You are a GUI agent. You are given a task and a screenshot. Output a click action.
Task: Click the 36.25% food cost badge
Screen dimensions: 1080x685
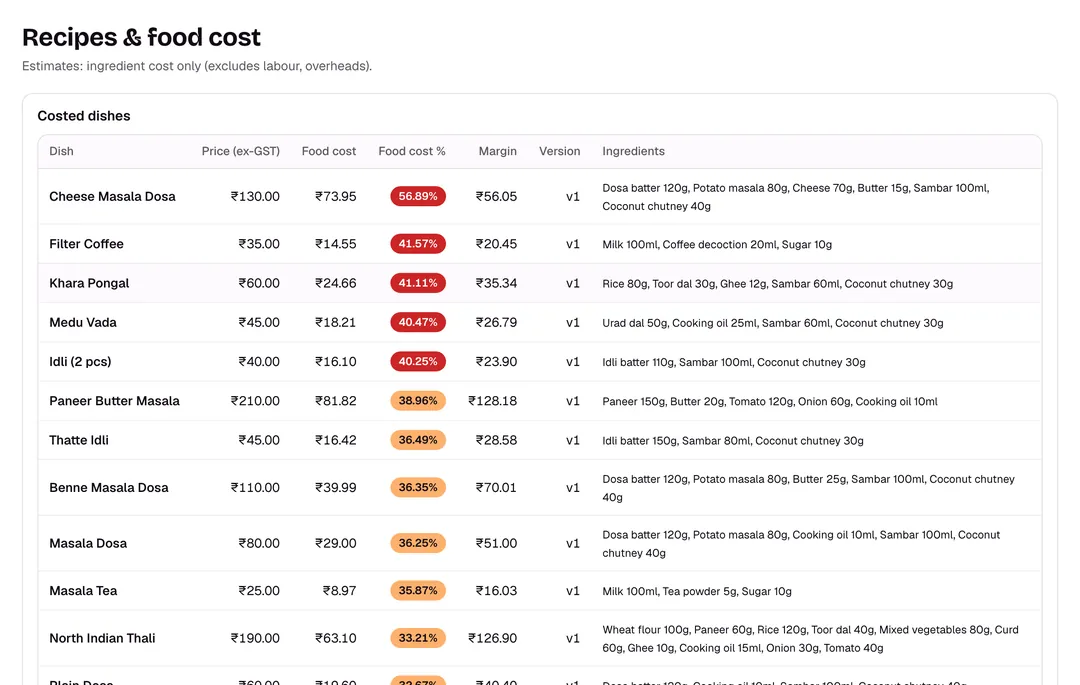click(x=418, y=544)
